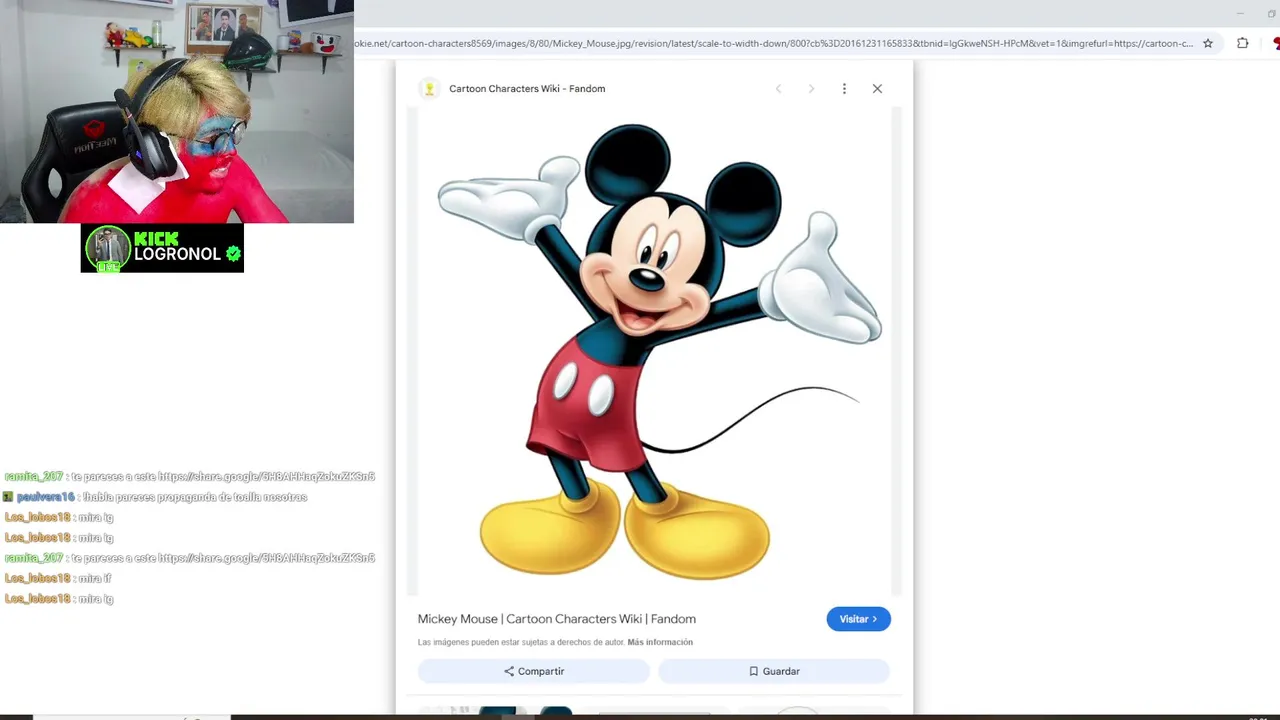Open the browser extensions puzzle icon
The height and width of the screenshot is (720, 1280).
coord(1242,43)
